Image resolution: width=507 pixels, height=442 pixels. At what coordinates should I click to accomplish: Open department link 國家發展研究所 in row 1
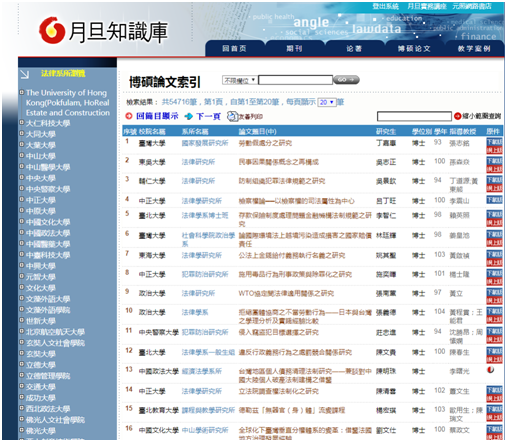(205, 143)
